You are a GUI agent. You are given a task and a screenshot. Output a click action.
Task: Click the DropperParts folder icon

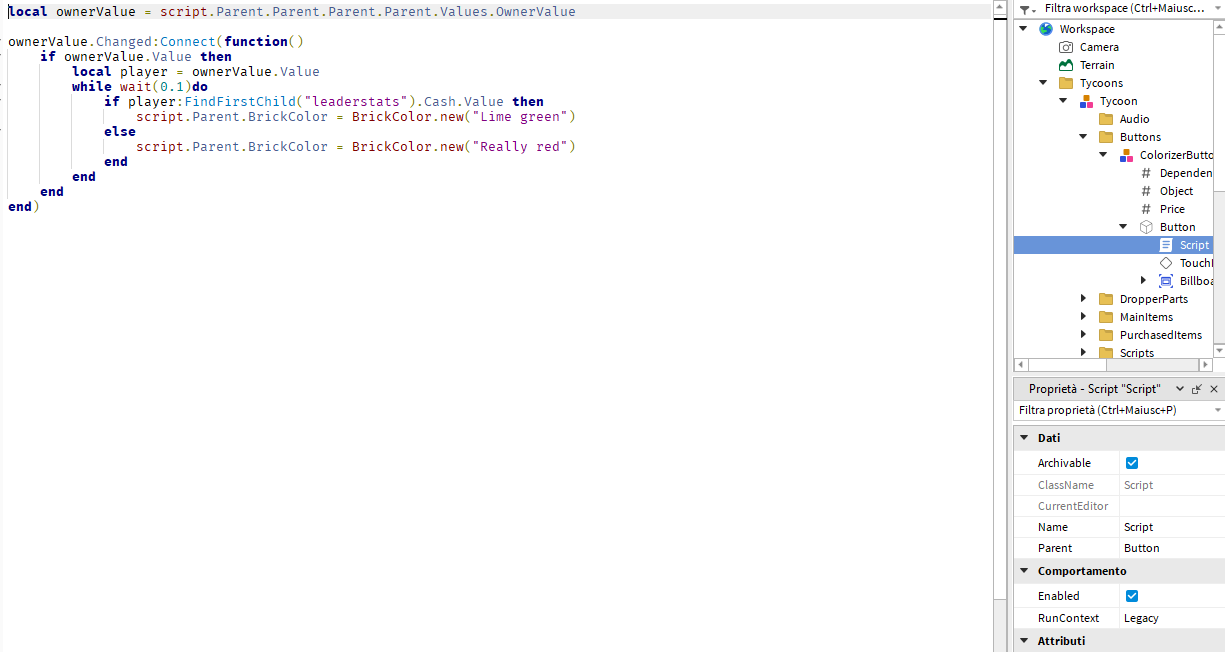click(x=1106, y=299)
